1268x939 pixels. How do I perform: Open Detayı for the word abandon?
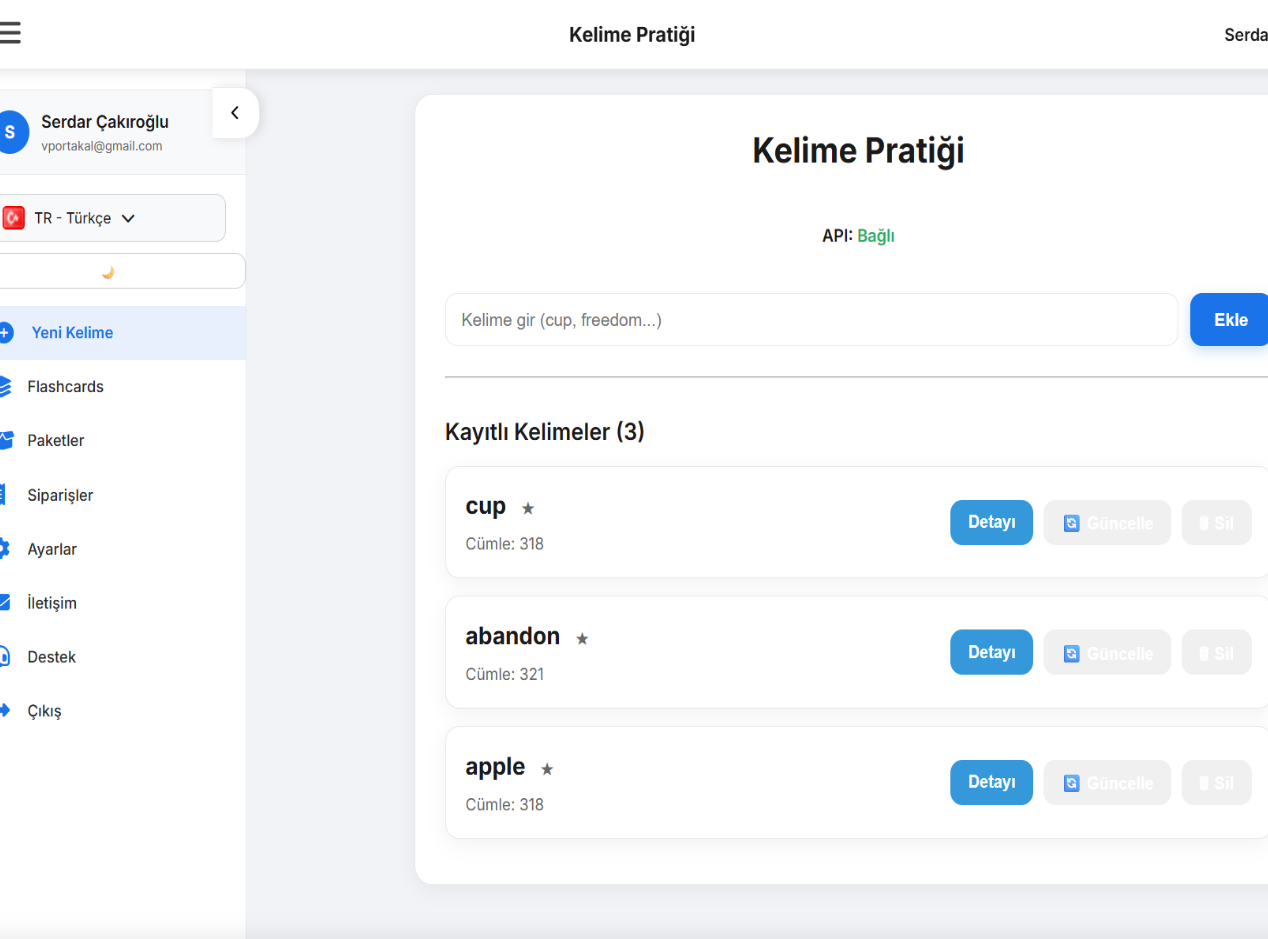(991, 652)
